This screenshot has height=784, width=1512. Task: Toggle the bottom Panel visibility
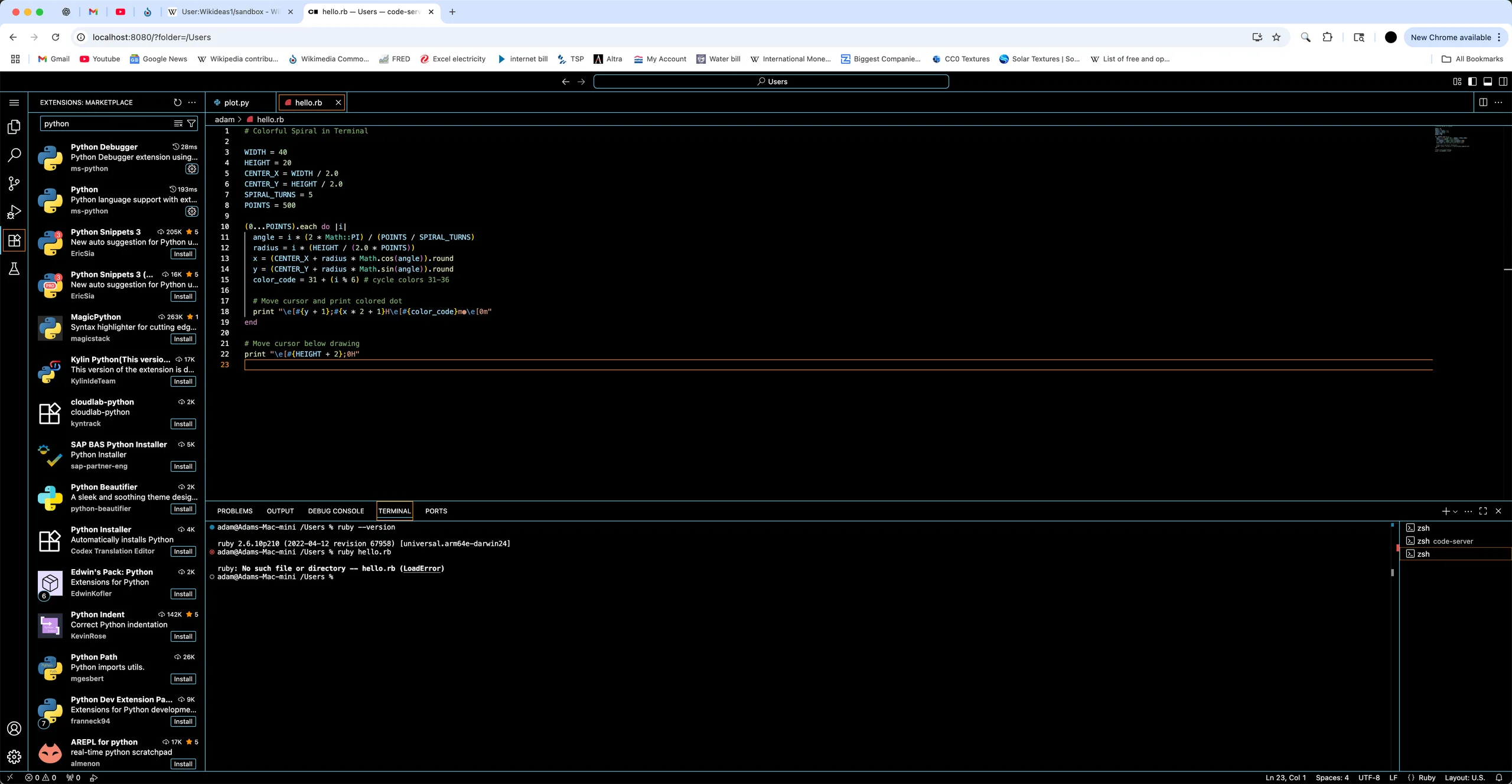click(1488, 81)
